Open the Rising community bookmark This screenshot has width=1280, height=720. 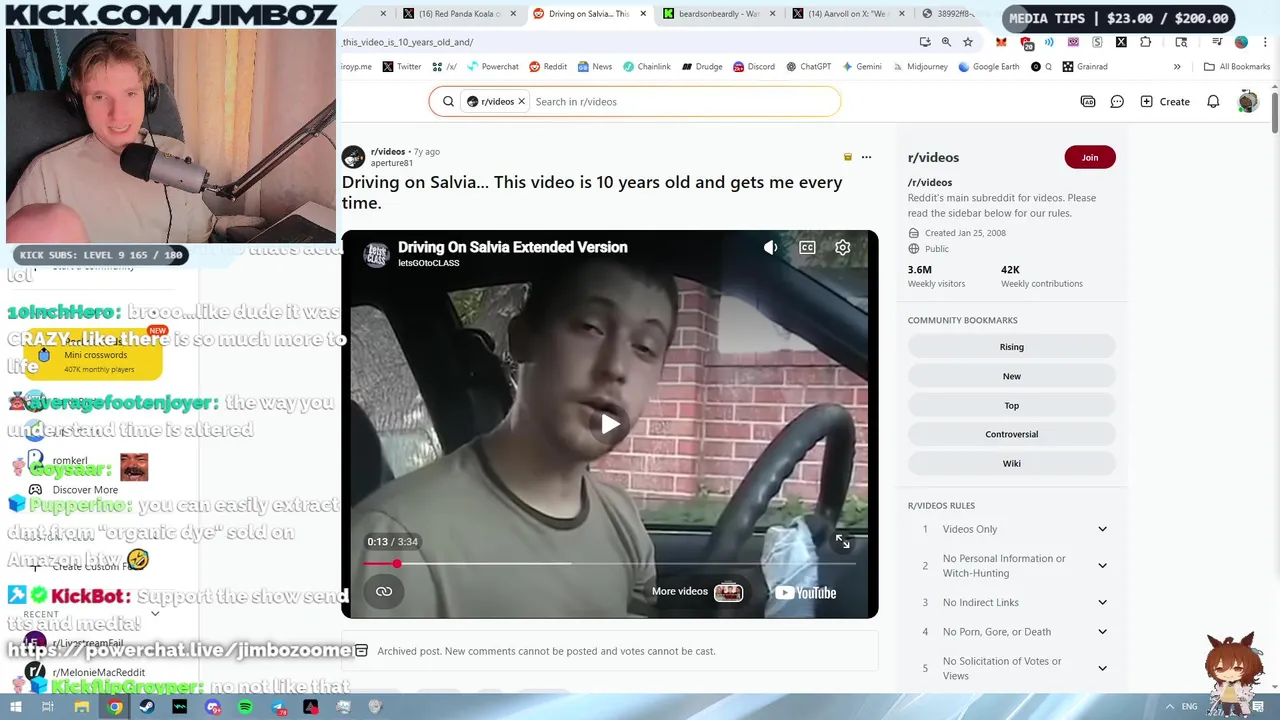1012,347
